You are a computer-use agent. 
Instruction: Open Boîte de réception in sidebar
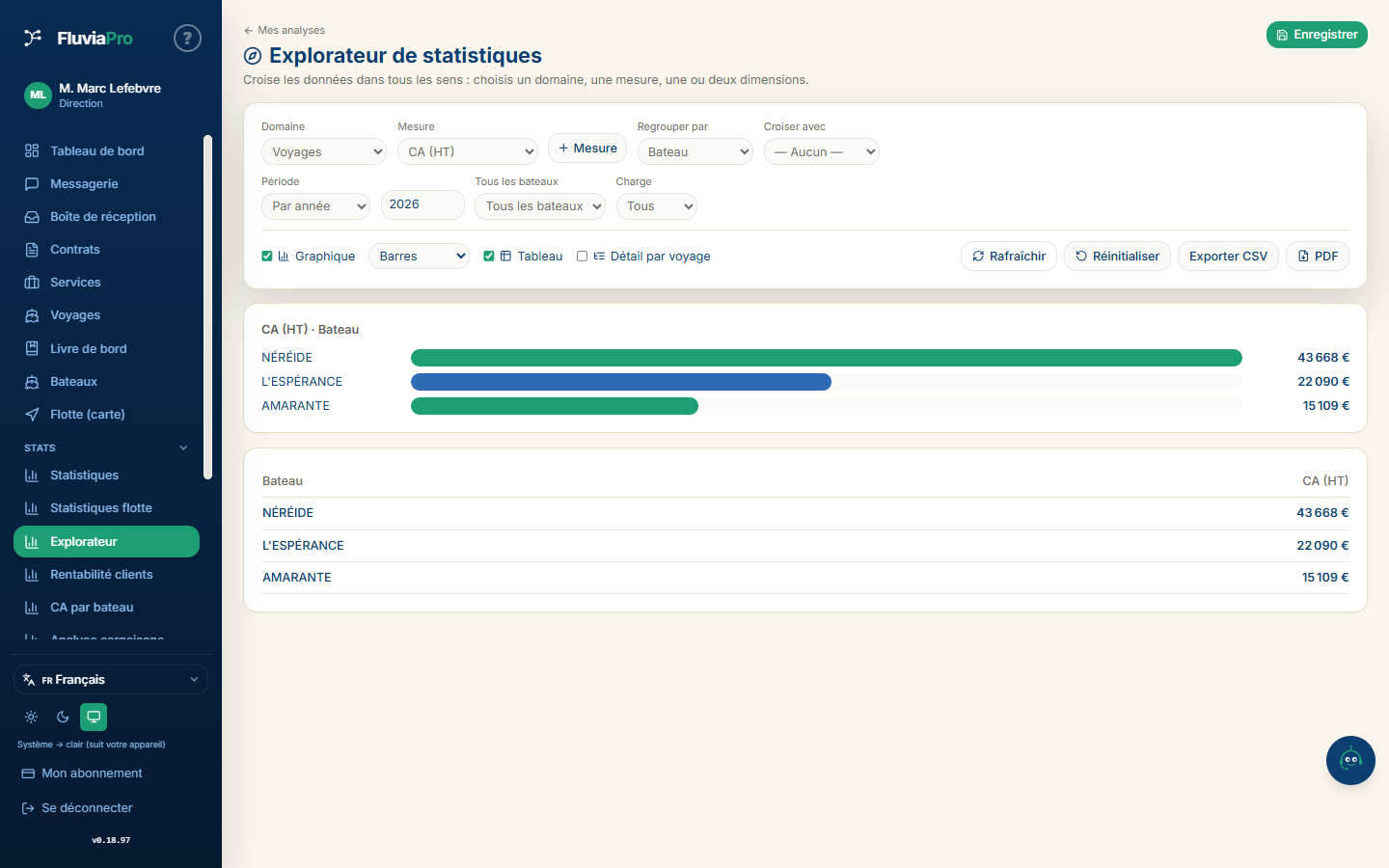pyautogui.click(x=106, y=216)
